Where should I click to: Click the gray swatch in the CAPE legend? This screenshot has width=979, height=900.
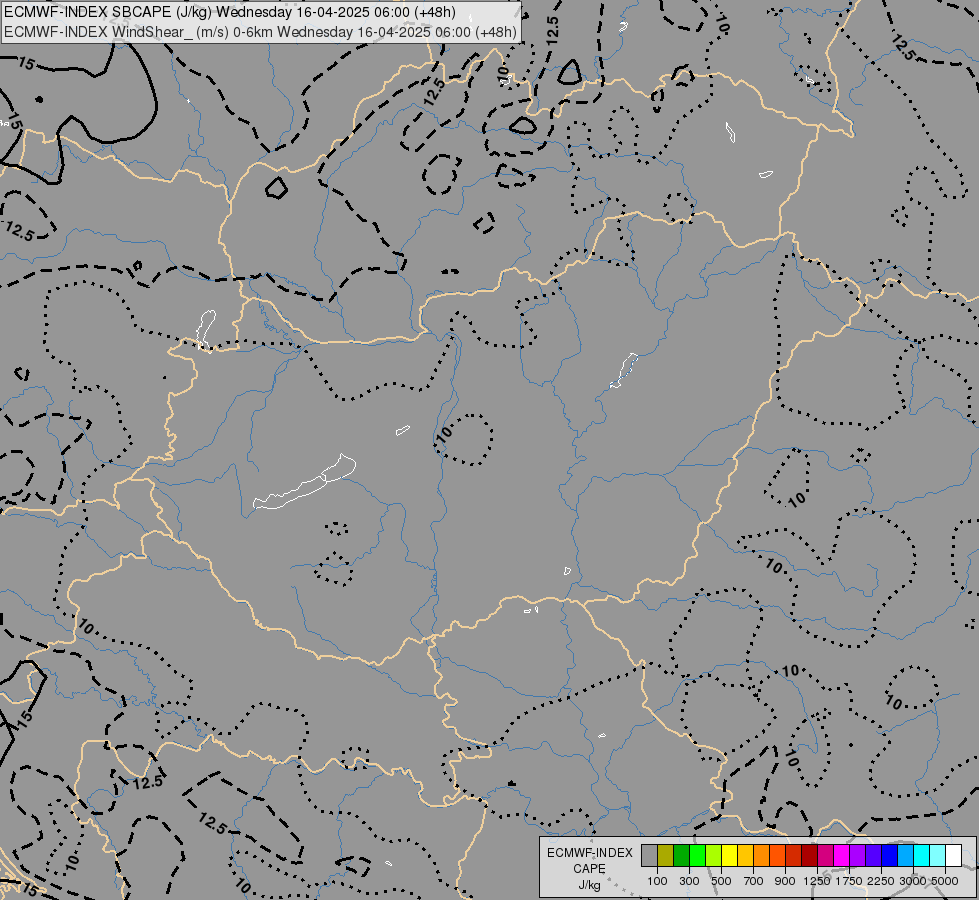point(649,855)
